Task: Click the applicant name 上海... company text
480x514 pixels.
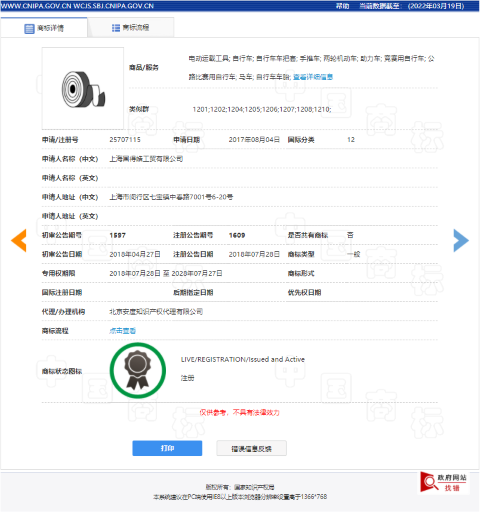Action: click(146, 159)
